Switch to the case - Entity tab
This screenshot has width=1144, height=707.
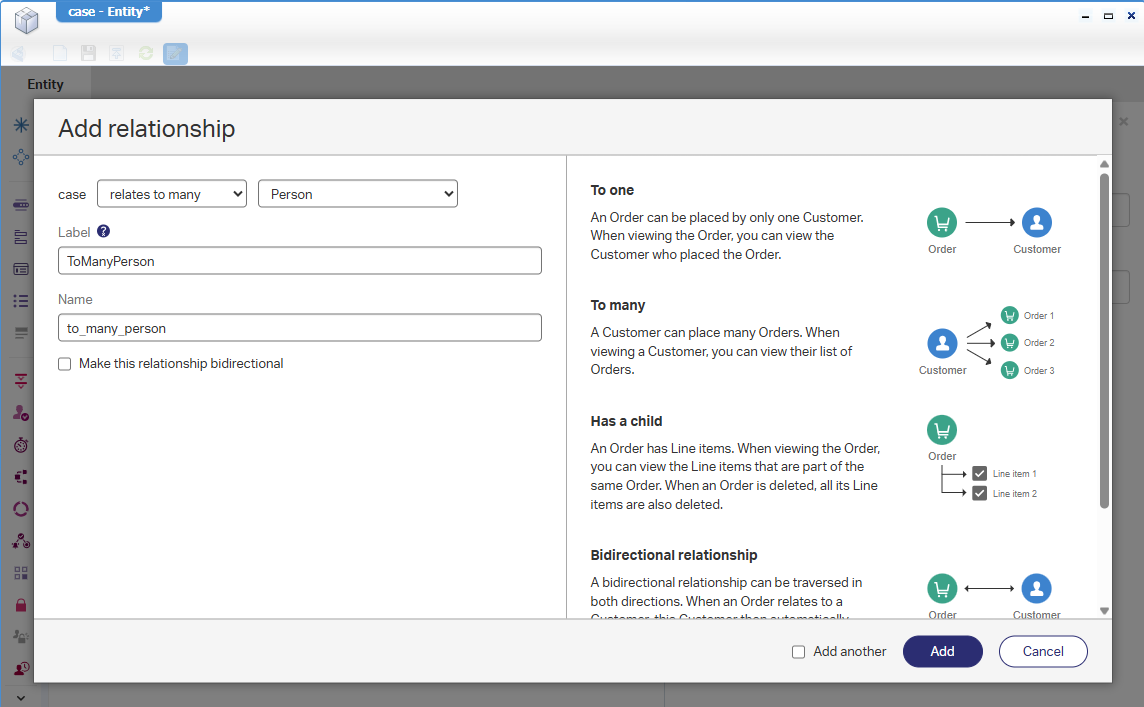tap(108, 12)
